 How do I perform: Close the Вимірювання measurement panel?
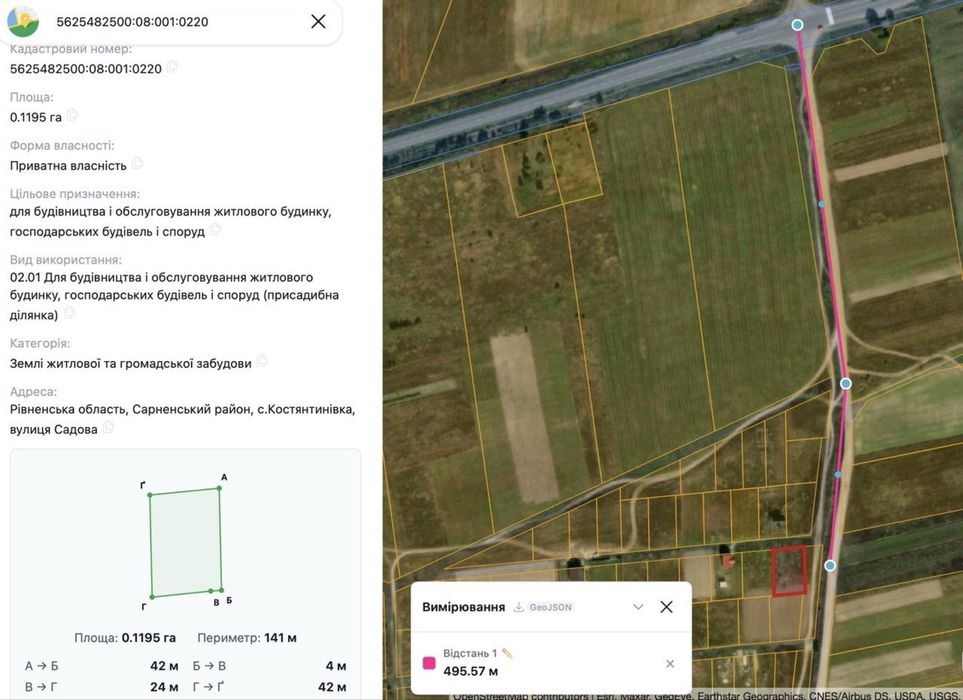tap(666, 607)
